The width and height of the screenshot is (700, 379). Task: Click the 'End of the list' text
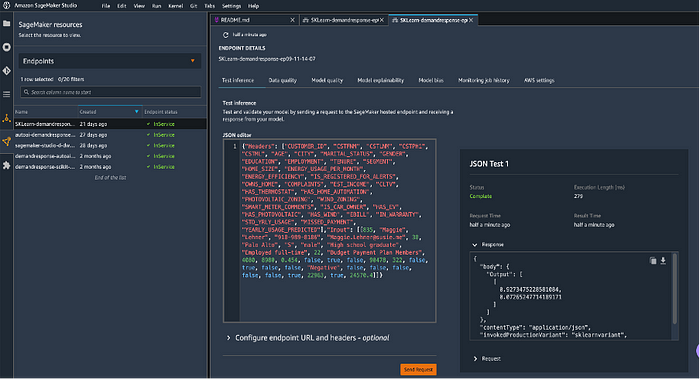(110, 178)
